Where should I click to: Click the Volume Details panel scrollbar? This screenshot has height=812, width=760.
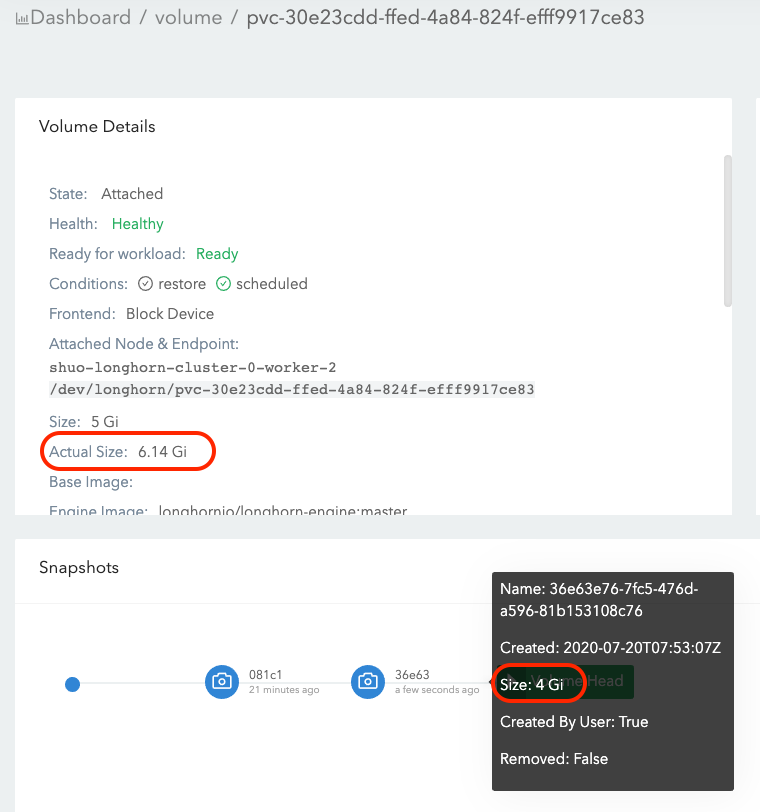pyautogui.click(x=728, y=230)
